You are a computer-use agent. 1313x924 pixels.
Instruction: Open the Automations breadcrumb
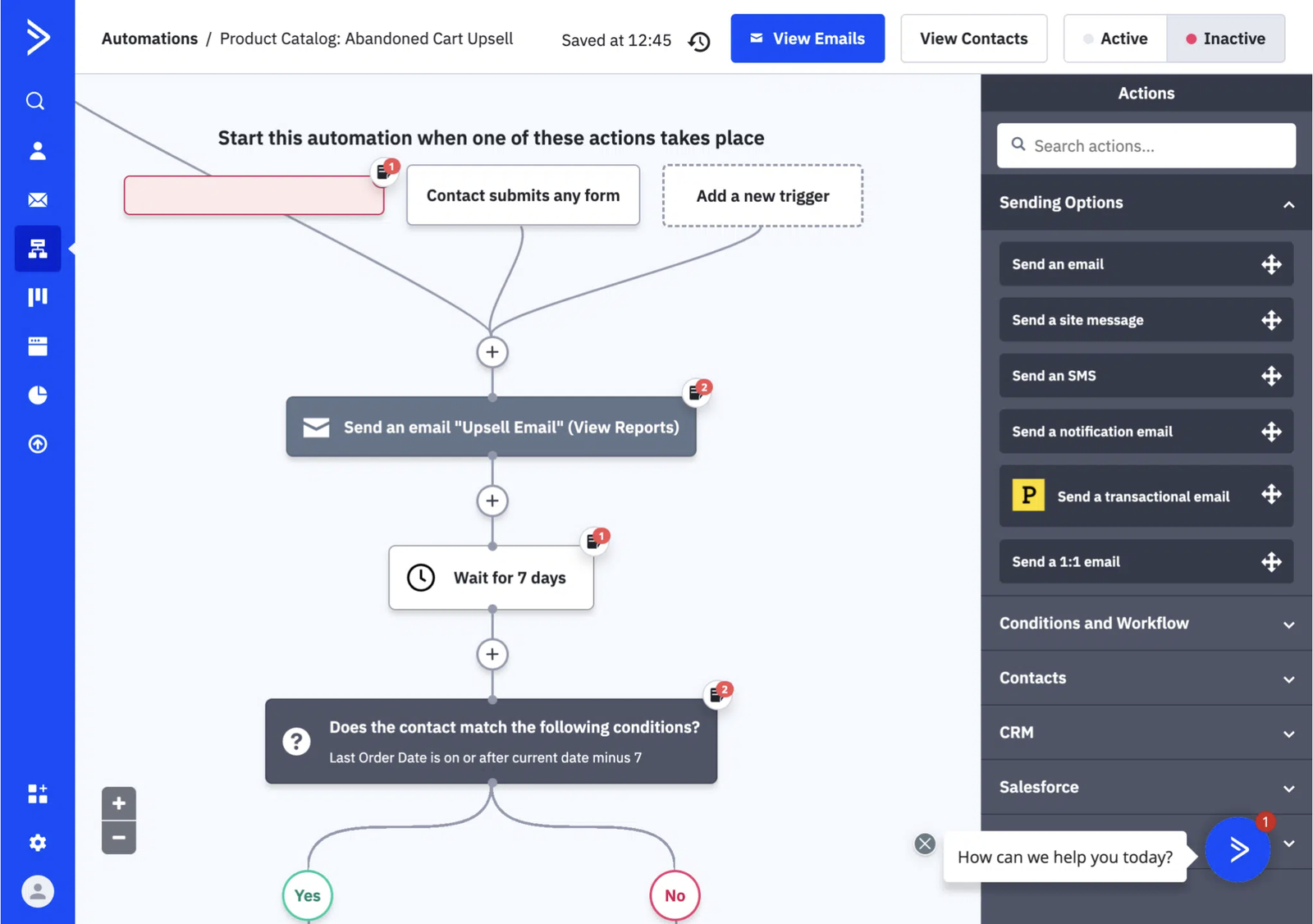[x=149, y=38]
